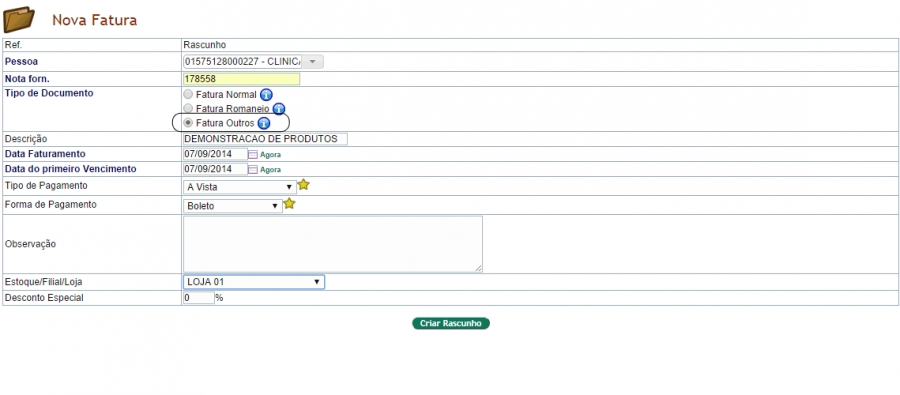Expand the Forma de Pagamento Boleto dropdown
Viewport: 900px width, 395px height.
click(x=232, y=206)
